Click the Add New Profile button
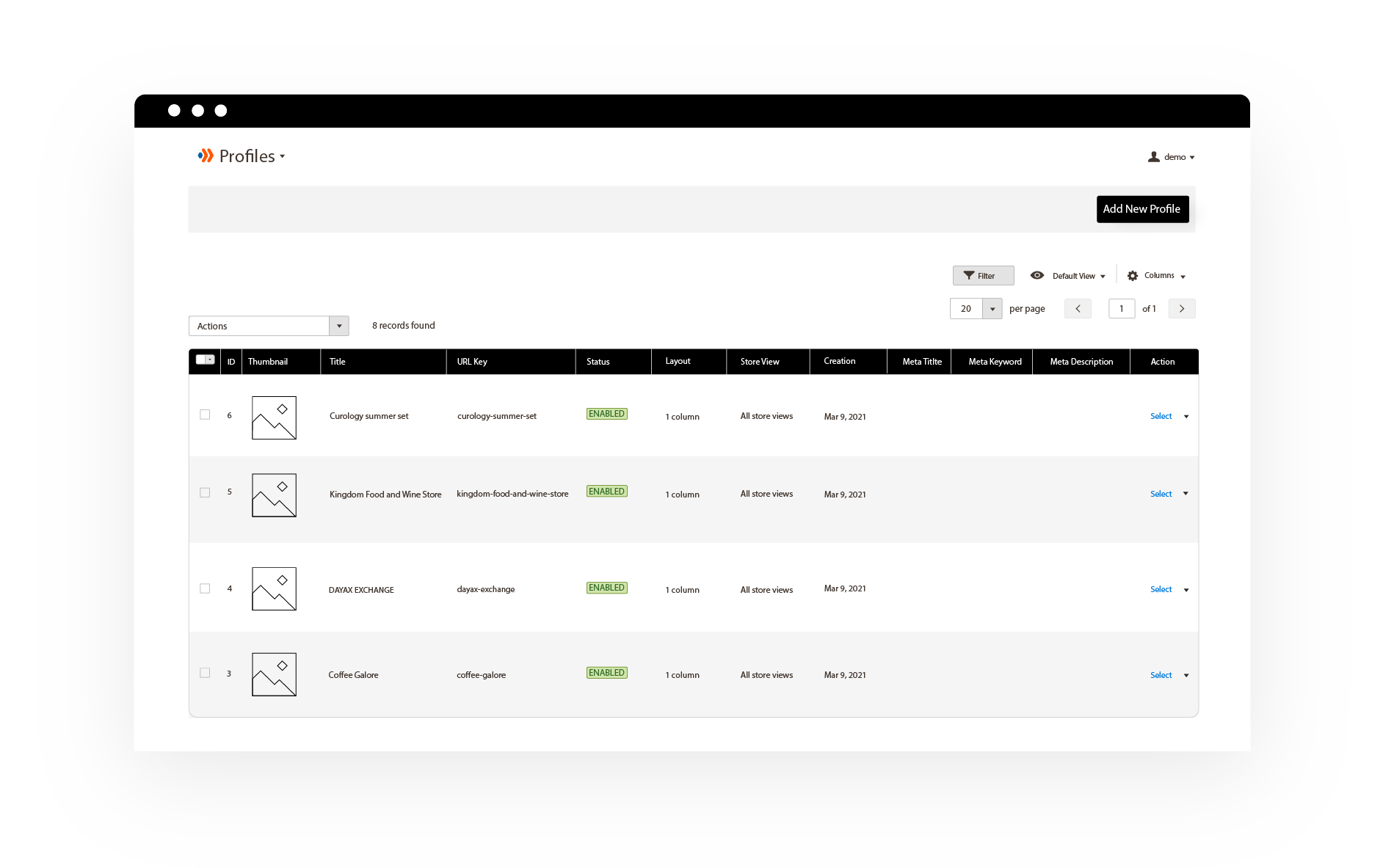 pyautogui.click(x=1142, y=209)
